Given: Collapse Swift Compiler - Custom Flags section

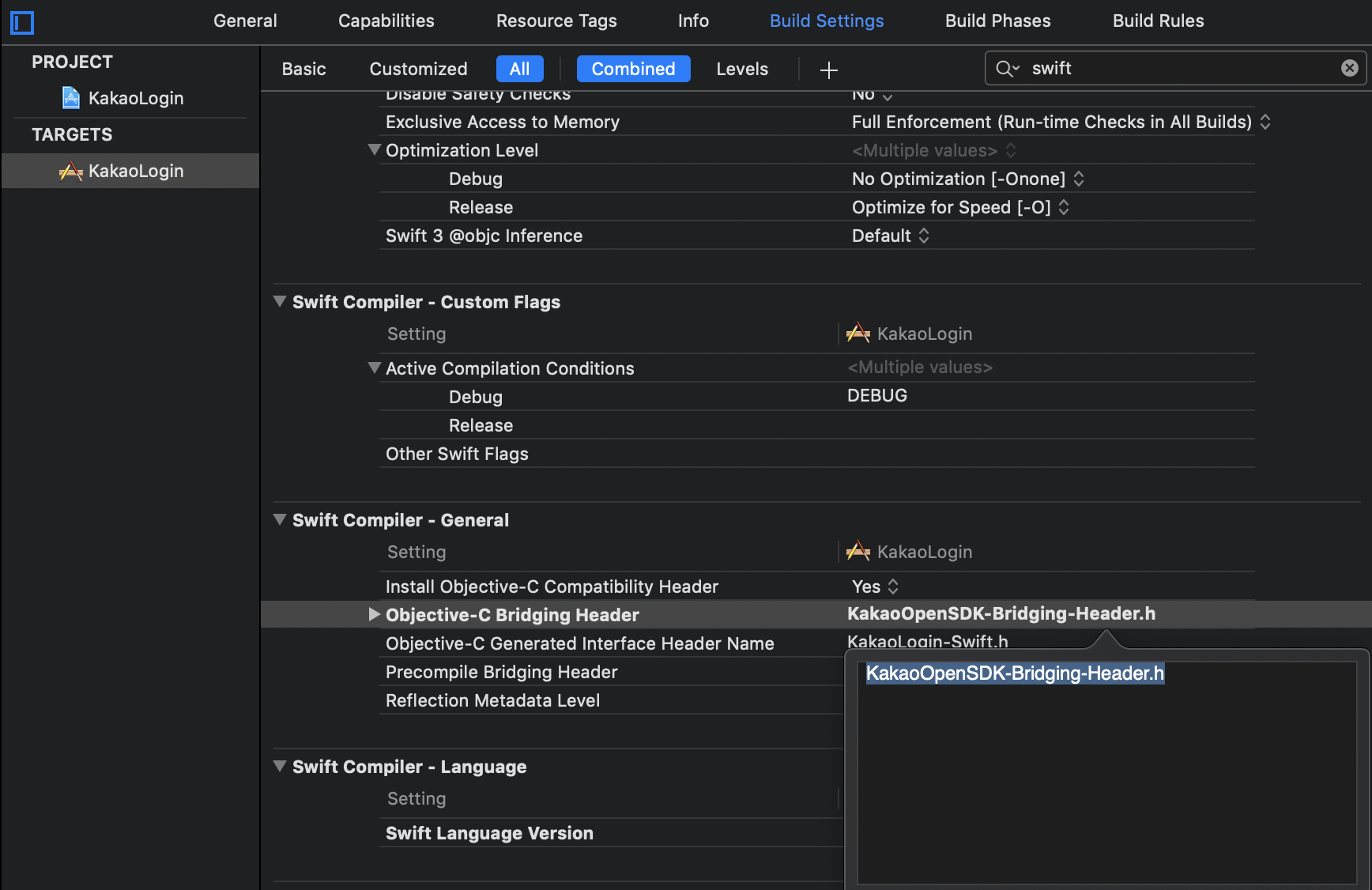Looking at the screenshot, I should 280,301.
